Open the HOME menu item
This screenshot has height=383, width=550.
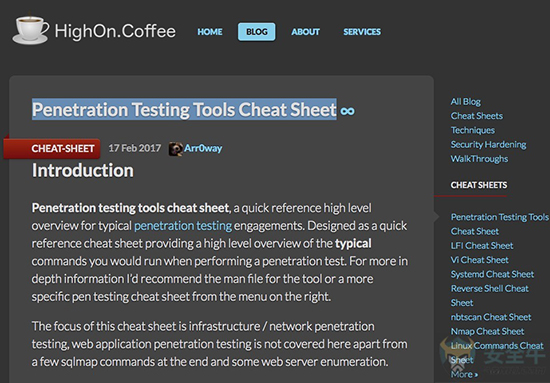(x=210, y=32)
